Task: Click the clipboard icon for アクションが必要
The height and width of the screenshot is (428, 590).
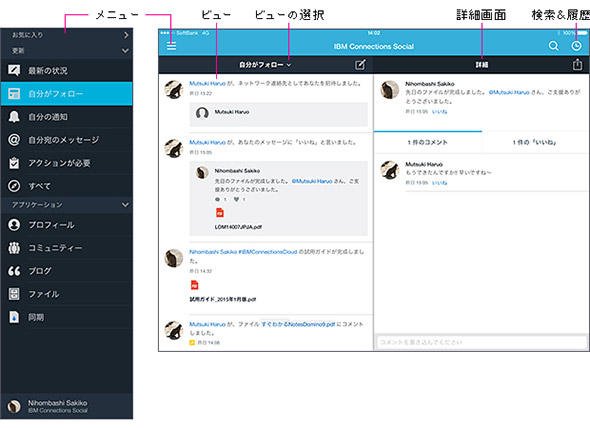Action: click(14, 163)
